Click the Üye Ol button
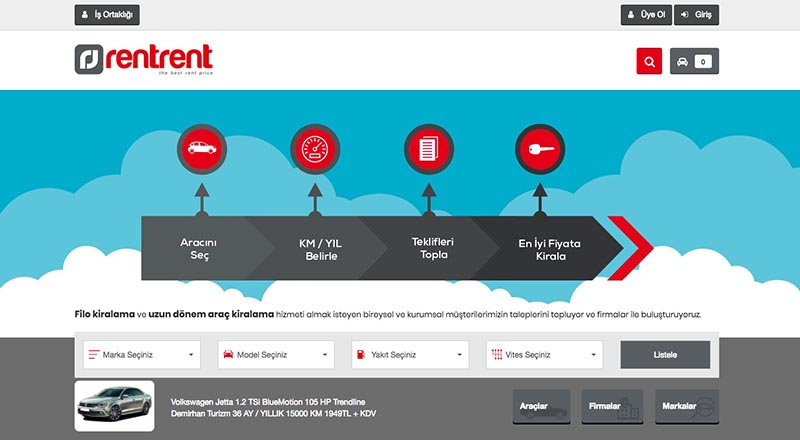800x440 pixels. (x=645, y=15)
